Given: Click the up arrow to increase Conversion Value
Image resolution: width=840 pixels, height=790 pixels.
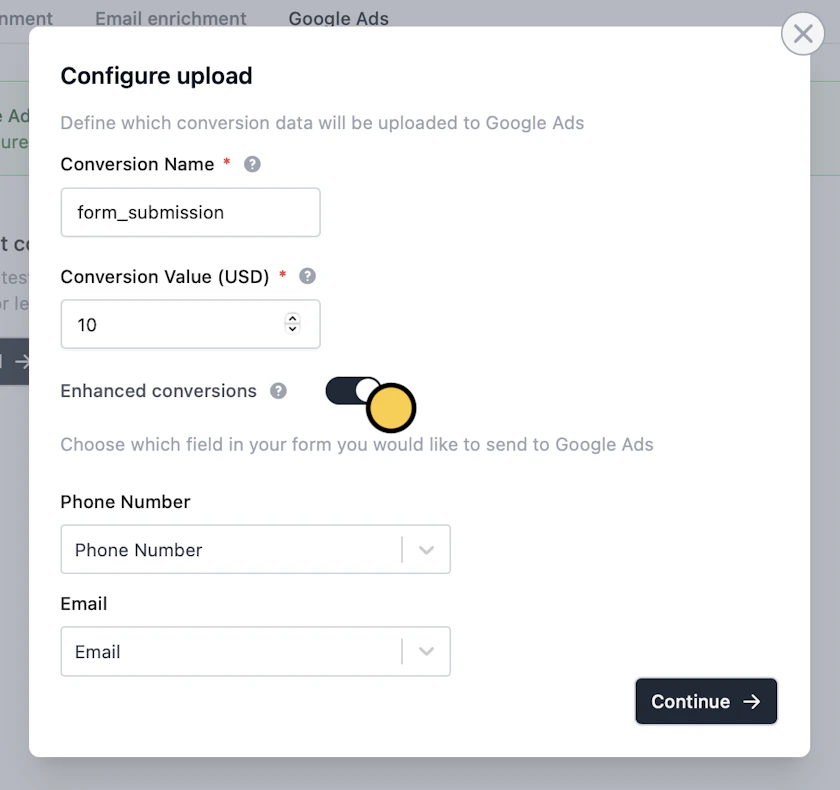Looking at the screenshot, I should (x=292, y=318).
